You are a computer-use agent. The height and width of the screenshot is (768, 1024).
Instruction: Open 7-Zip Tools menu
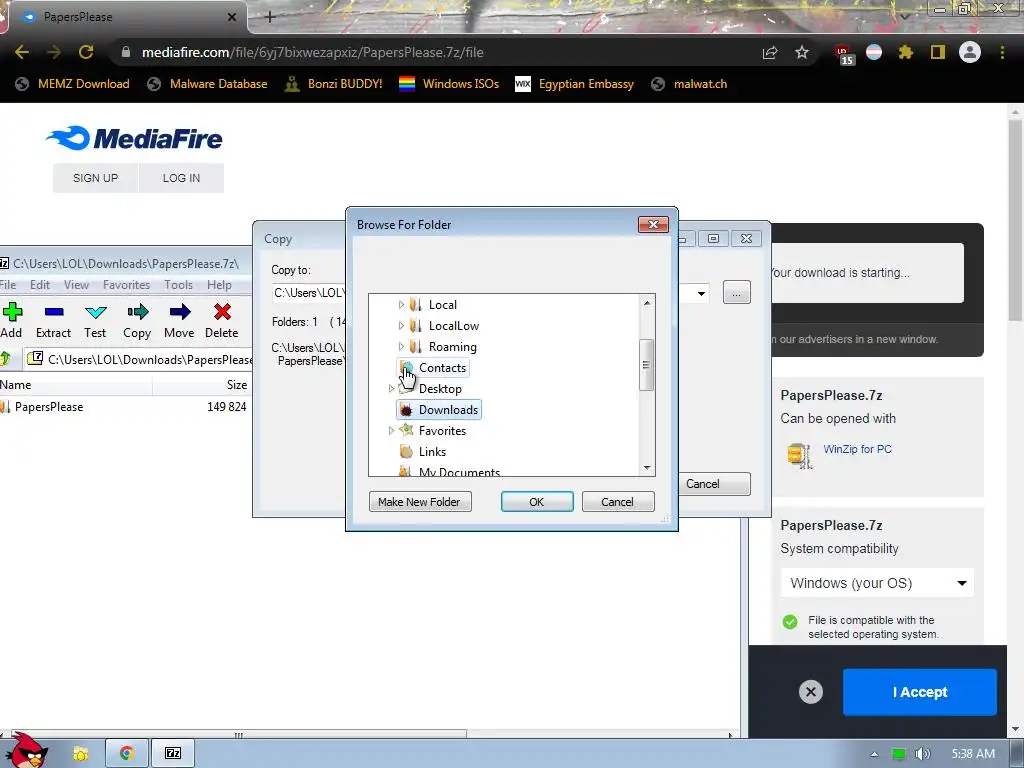pyautogui.click(x=178, y=285)
